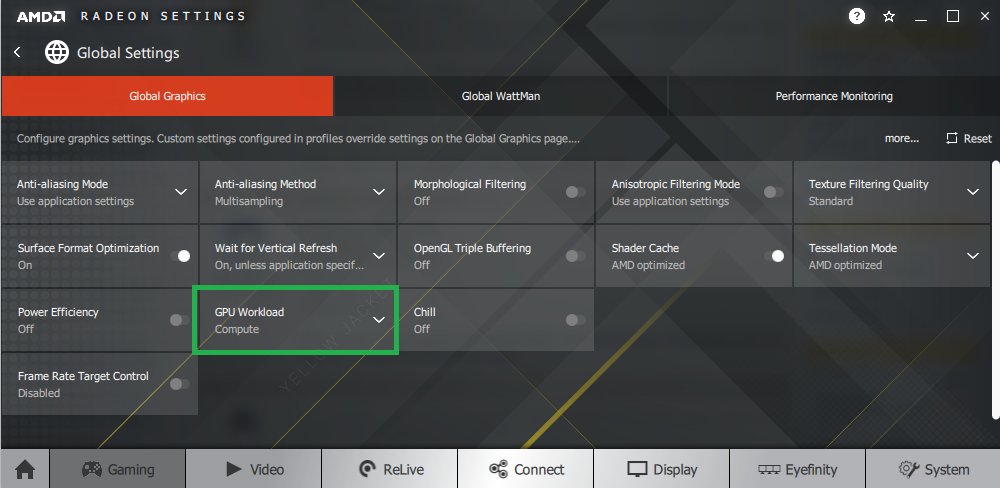Open Wait for Vertical Refresh dropdown
Image resolution: width=1000 pixels, height=488 pixels.
point(379,256)
